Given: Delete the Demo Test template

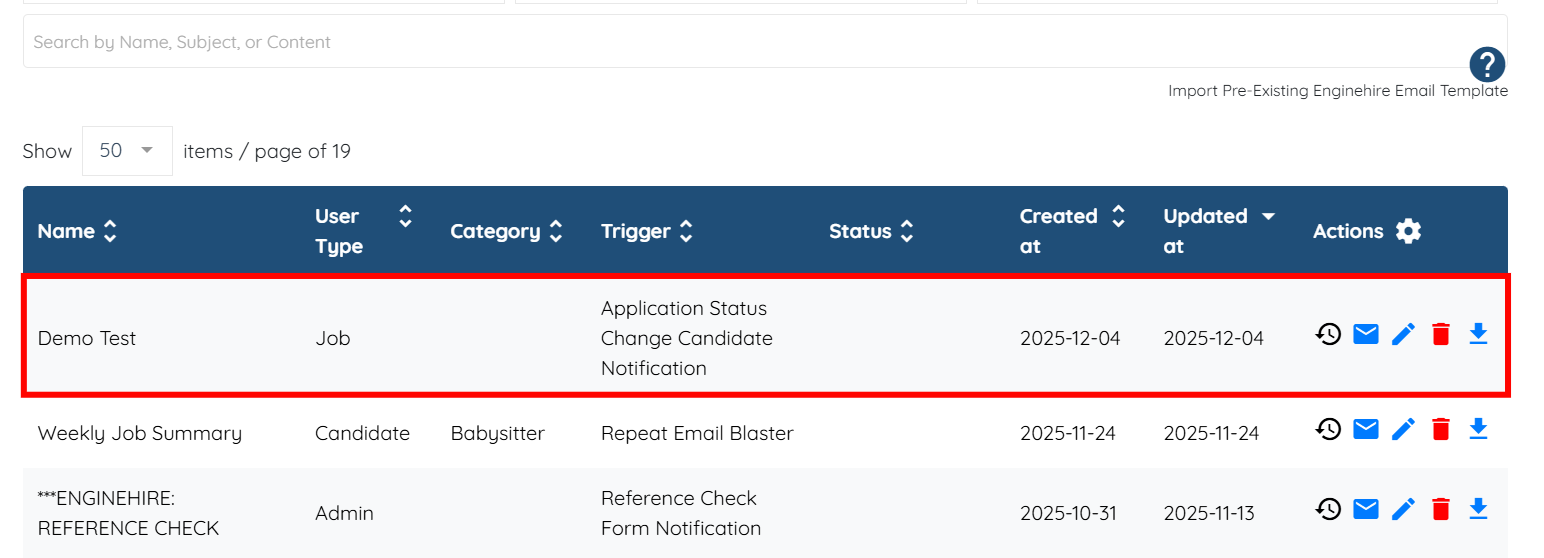Looking at the screenshot, I should coord(1440,334).
